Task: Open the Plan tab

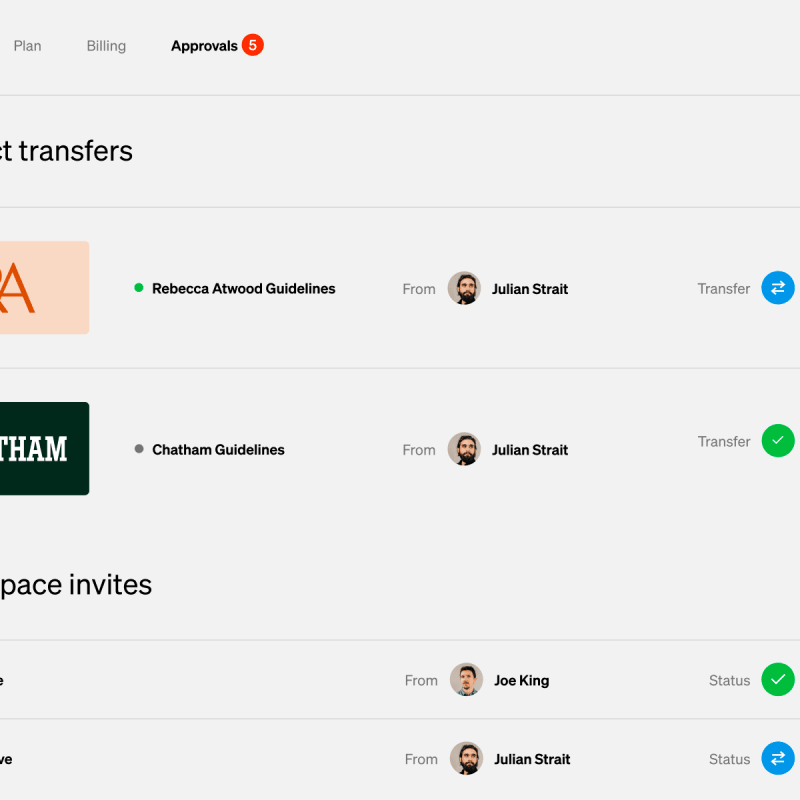Action: click(28, 46)
